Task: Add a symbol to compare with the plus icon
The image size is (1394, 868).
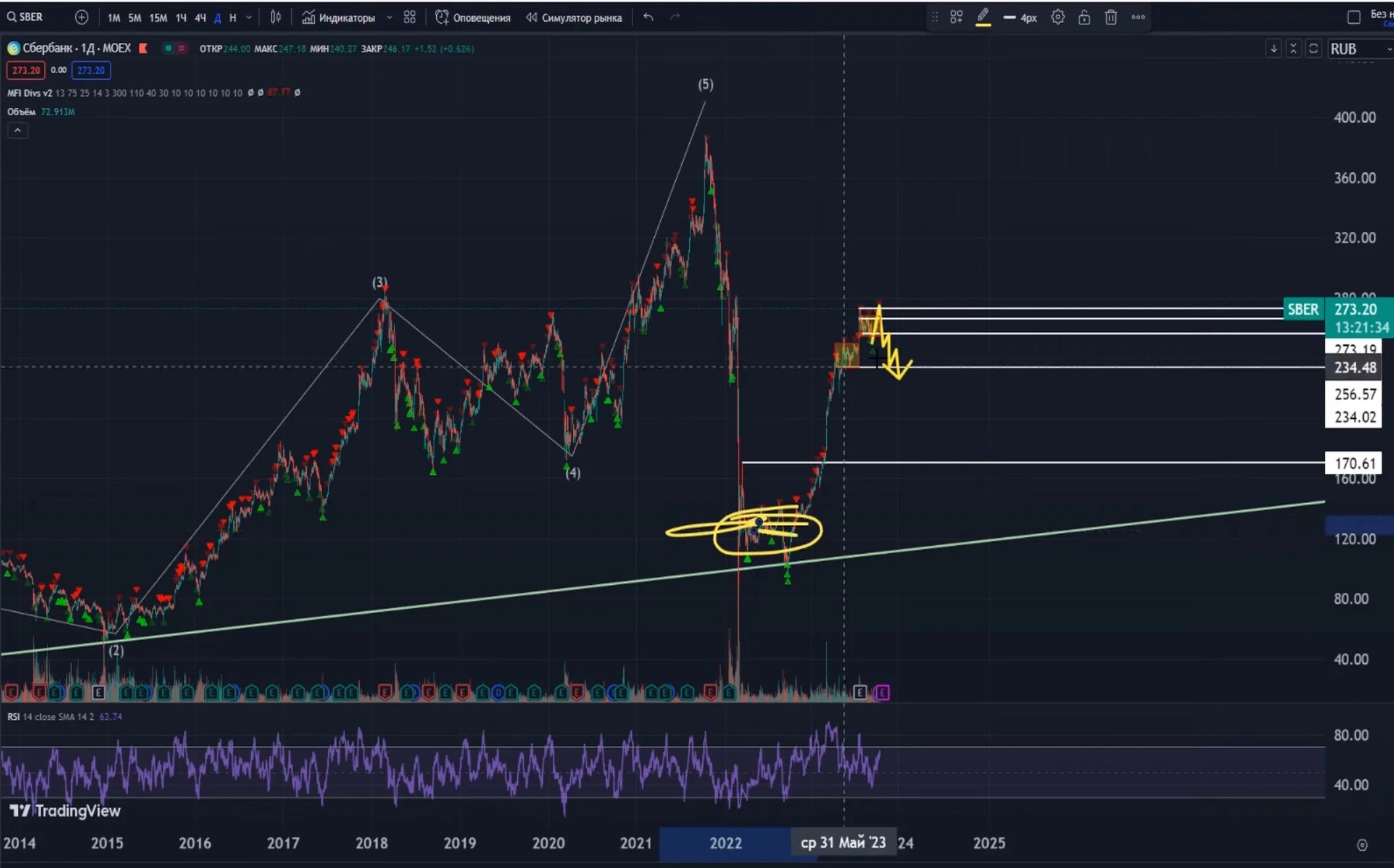Action: pos(81,17)
